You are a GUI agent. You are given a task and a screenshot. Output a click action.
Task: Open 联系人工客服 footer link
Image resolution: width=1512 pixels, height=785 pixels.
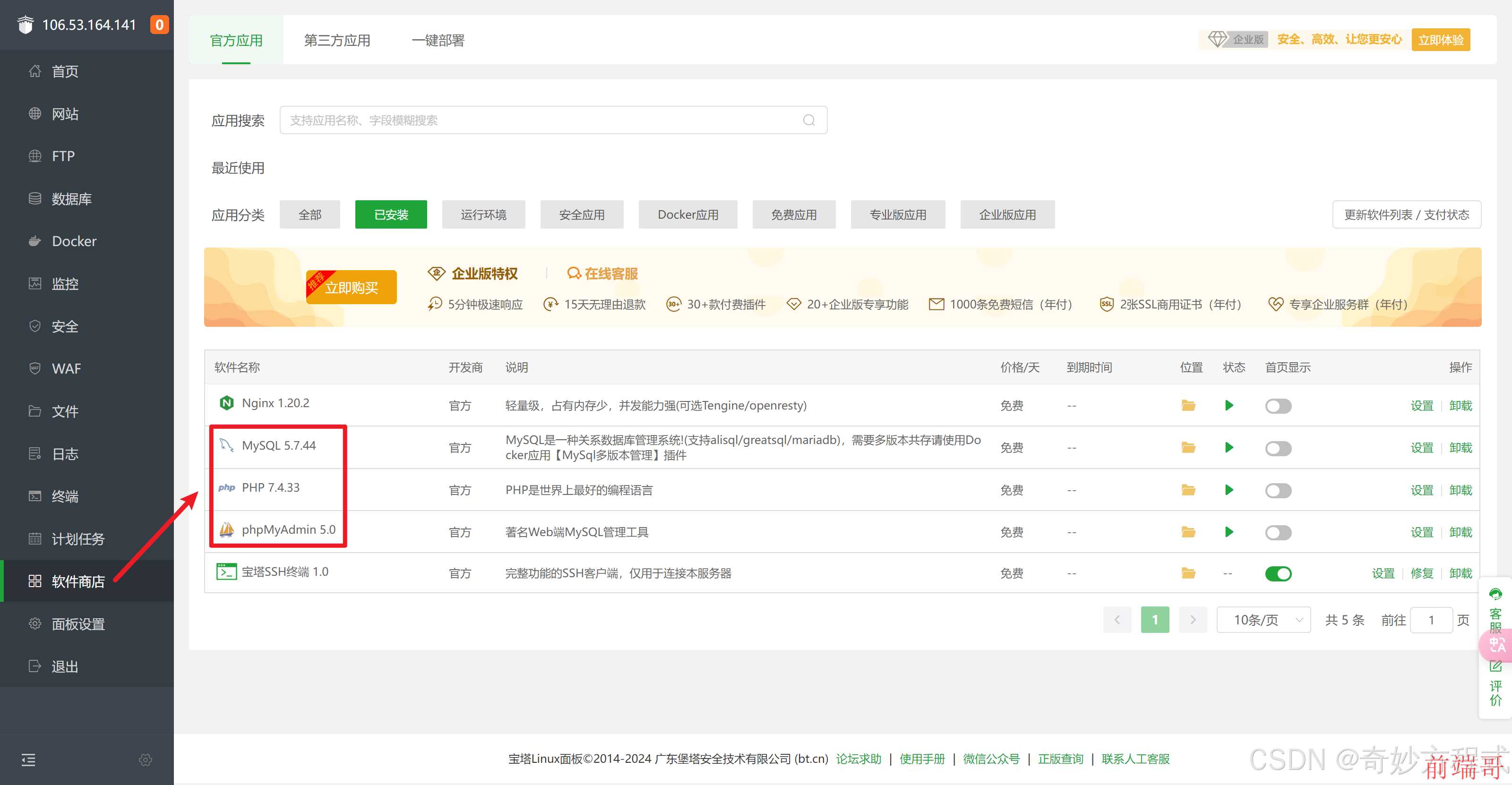(1135, 759)
